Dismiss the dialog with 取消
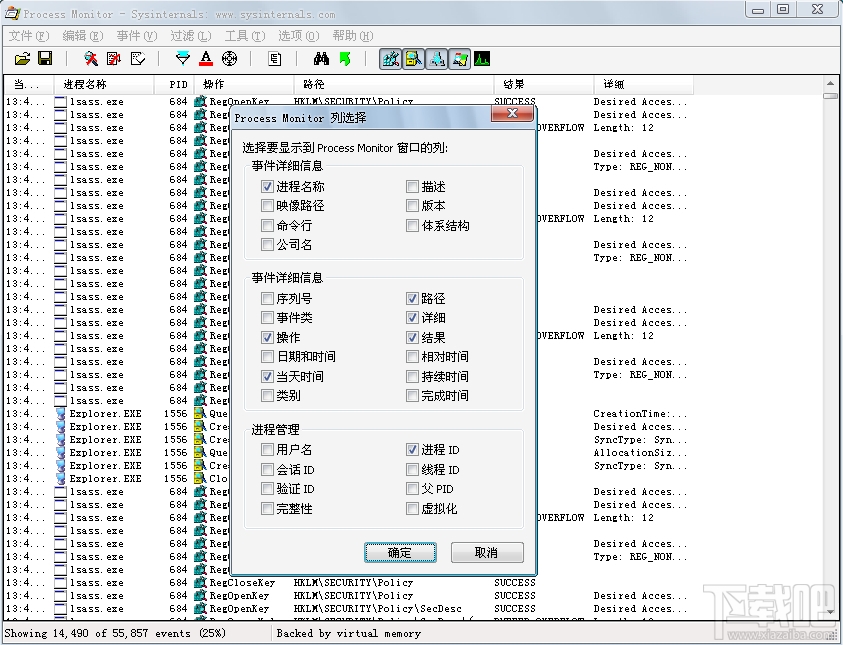Image resolution: width=843 pixels, height=645 pixels. tap(486, 552)
